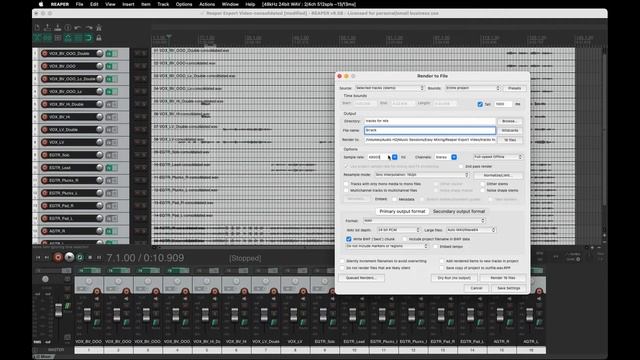Open the Format dropdown
Image resolution: width=640 pixels, height=360 pixels.
[424, 220]
